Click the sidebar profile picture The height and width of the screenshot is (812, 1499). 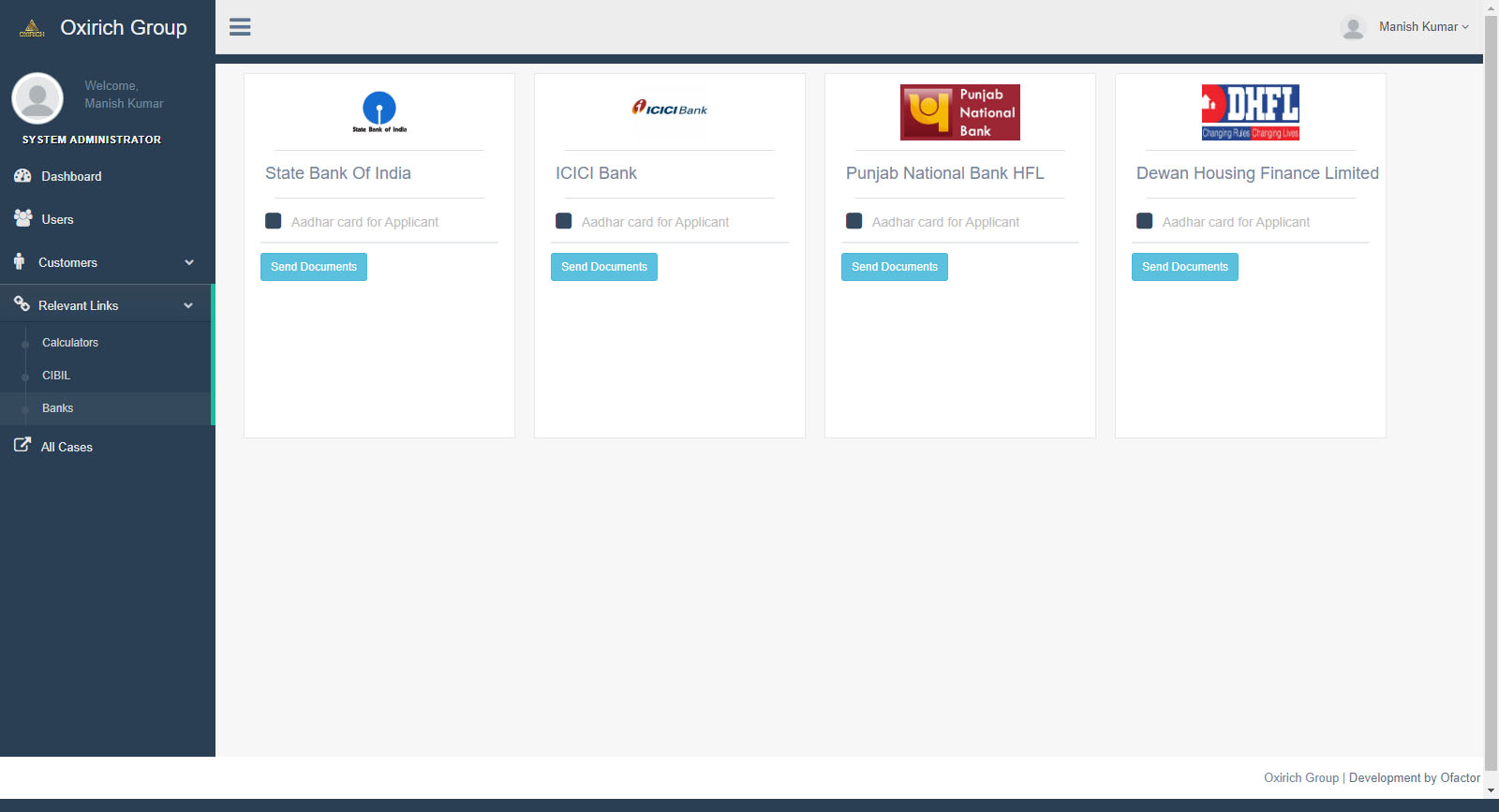[37, 98]
